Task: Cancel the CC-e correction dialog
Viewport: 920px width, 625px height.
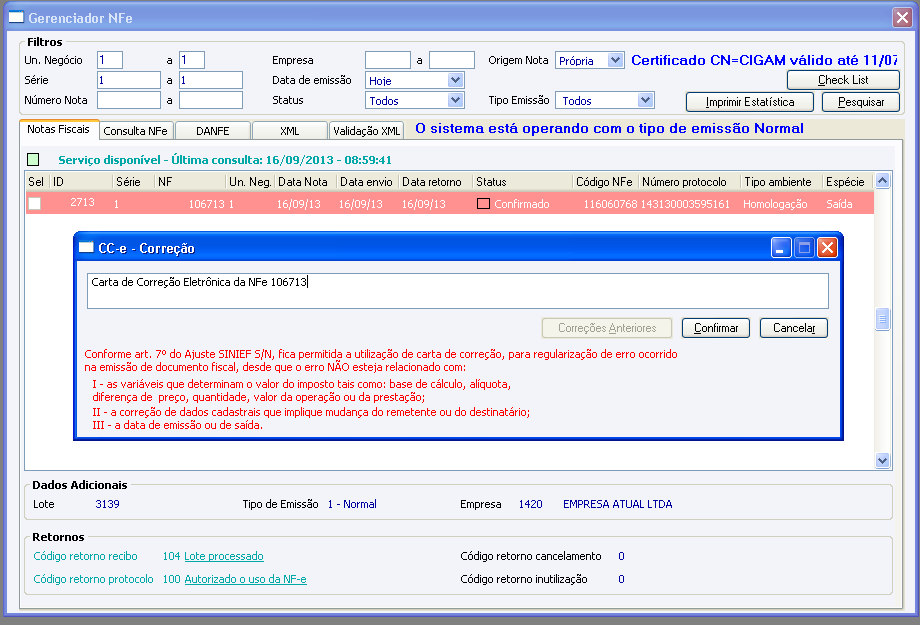Action: (794, 328)
